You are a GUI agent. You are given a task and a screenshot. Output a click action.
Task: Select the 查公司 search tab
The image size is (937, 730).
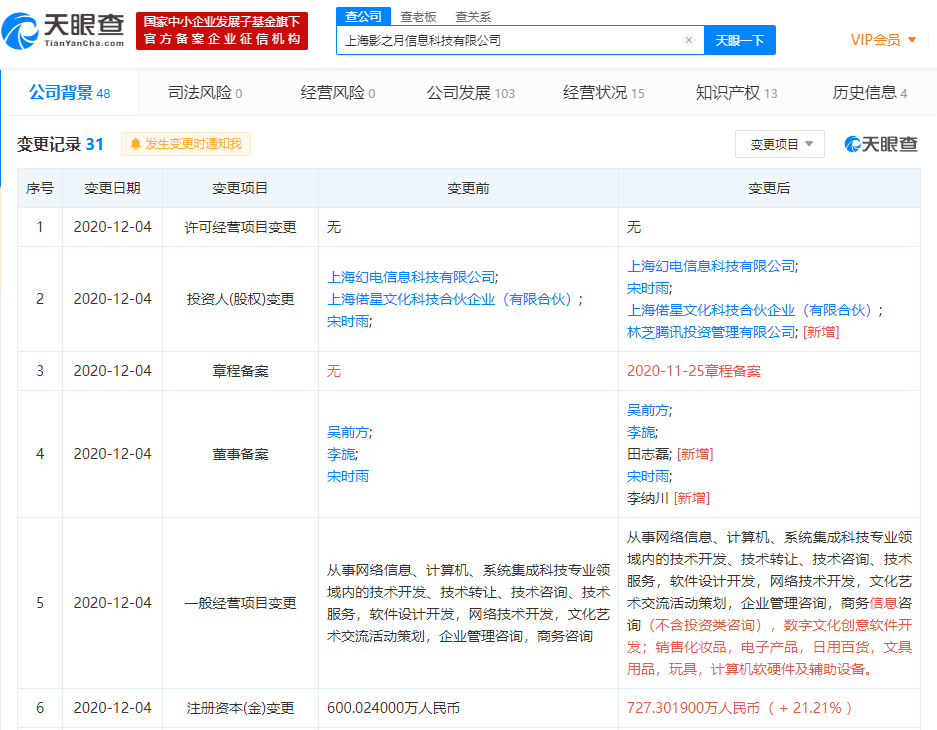click(x=363, y=16)
